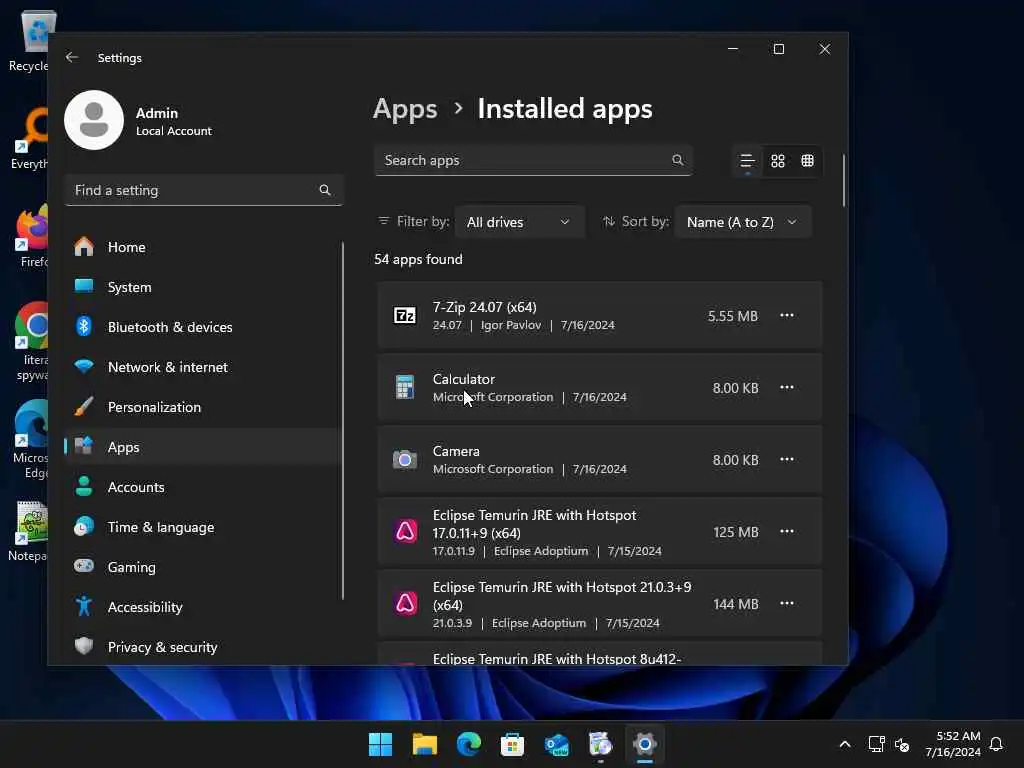Open Windows Start menu
This screenshot has height=768, width=1024.
(x=380, y=744)
